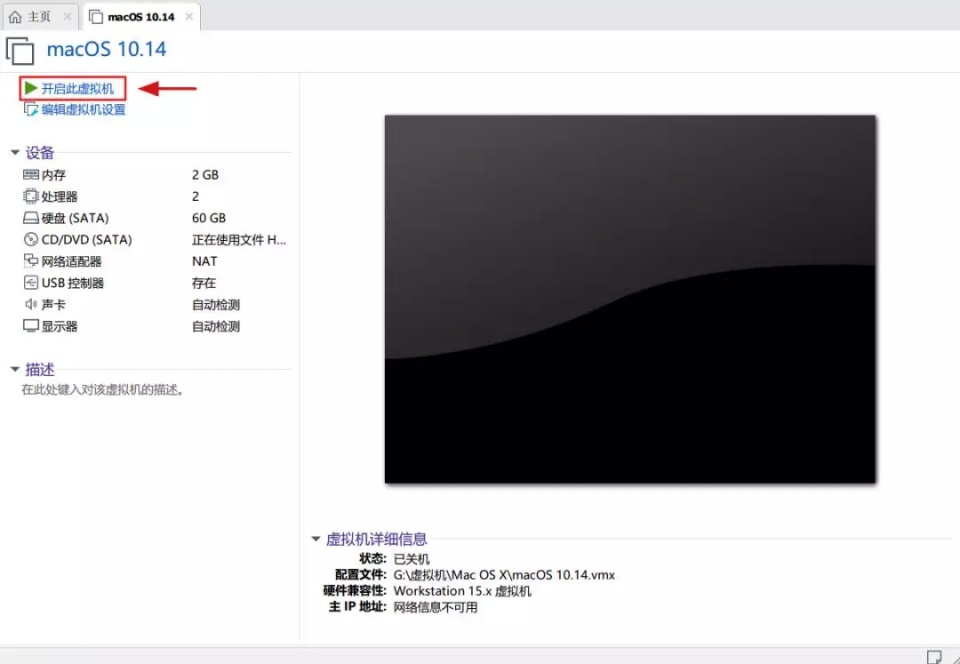Close the 主页 tab
960x664 pixels.
(x=67, y=17)
